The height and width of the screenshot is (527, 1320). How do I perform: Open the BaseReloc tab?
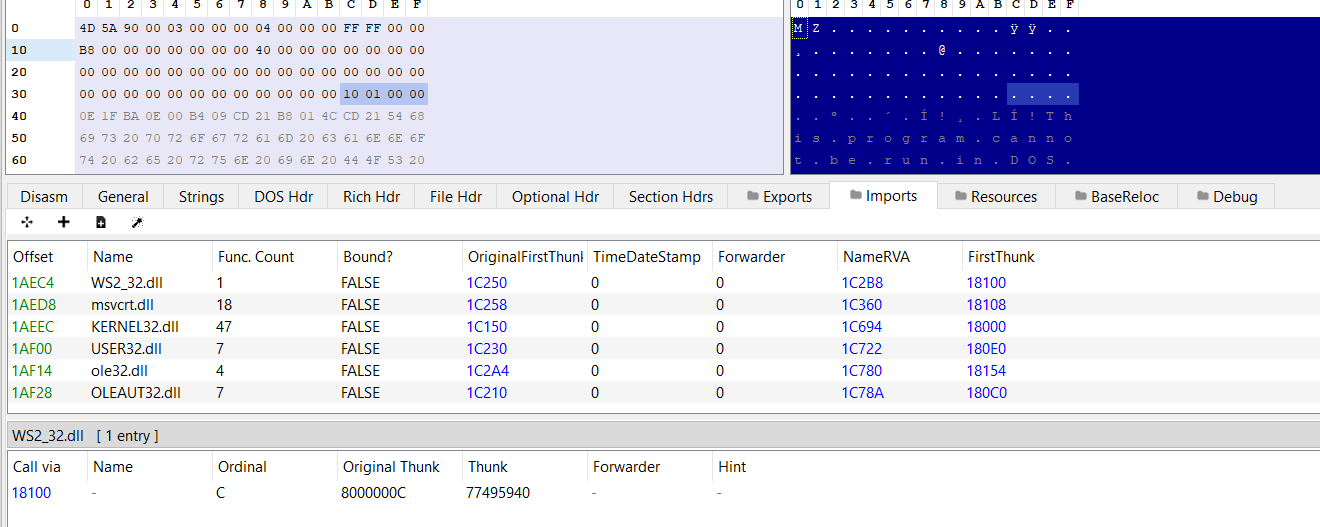pyautogui.click(x=1115, y=197)
